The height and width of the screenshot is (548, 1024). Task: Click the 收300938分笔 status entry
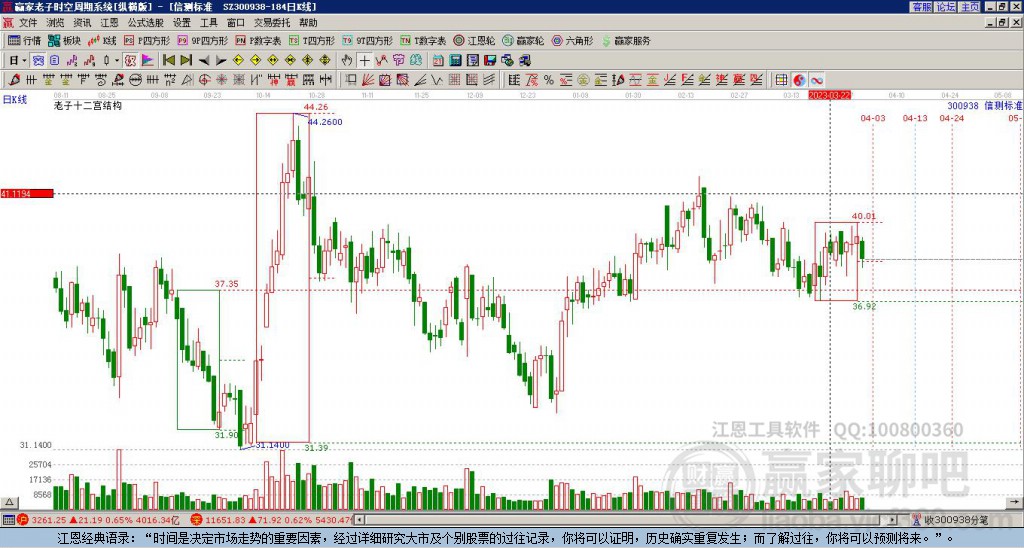(x=956, y=521)
